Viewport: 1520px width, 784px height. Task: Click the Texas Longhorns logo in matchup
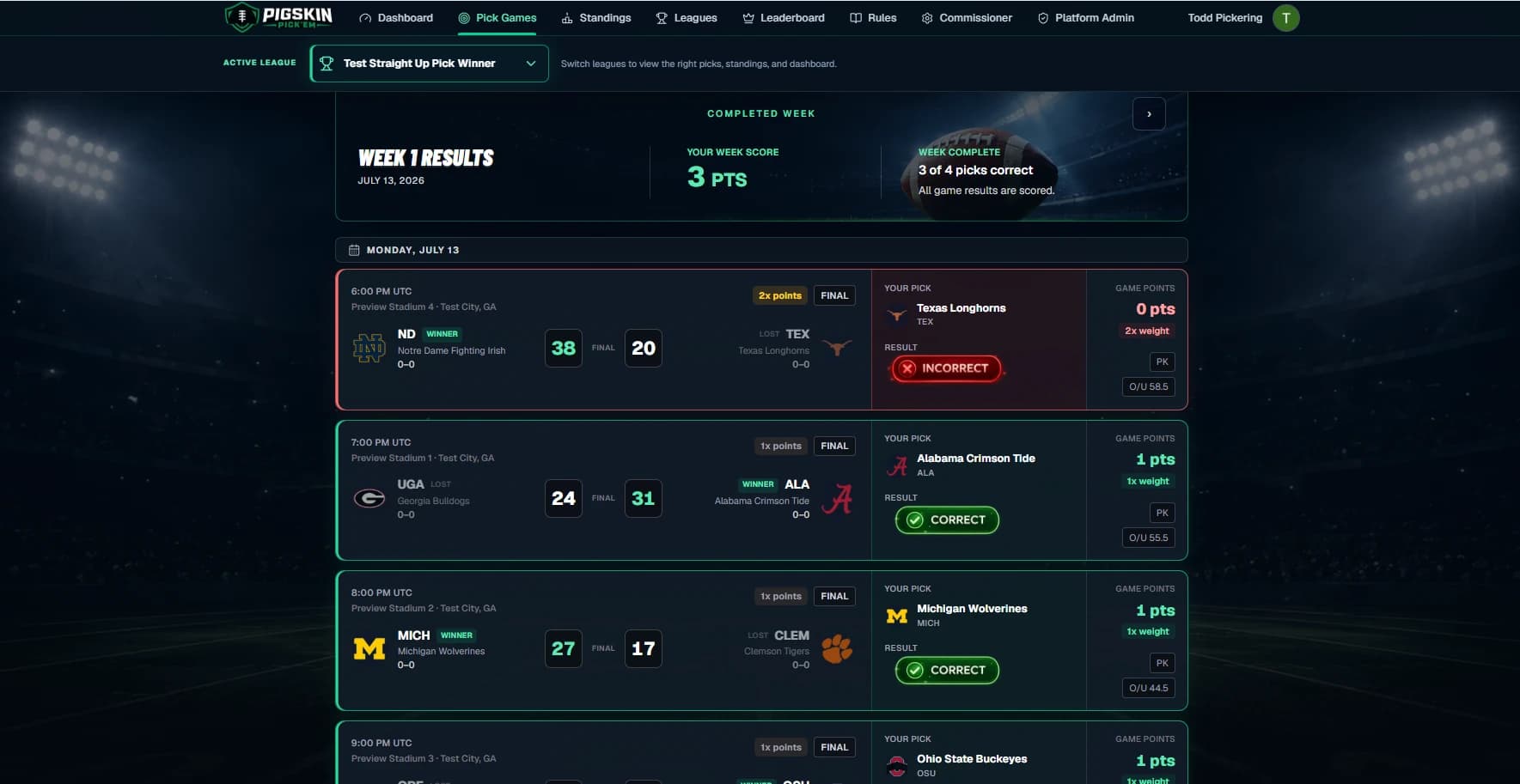838,348
